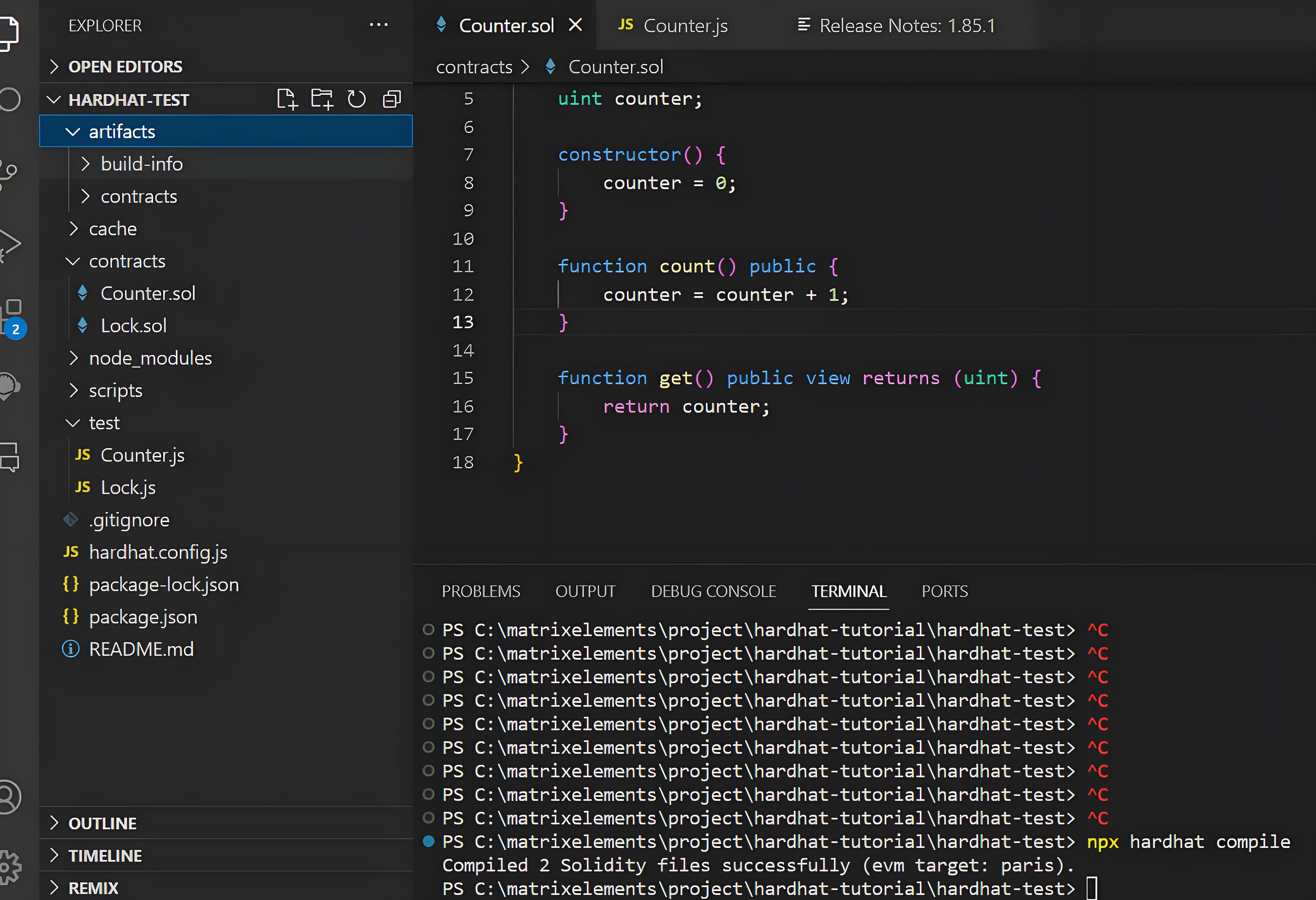Image resolution: width=1316 pixels, height=900 pixels.
Task: Click 'Compiled 2 Solidity files successfully' output
Action: pos(758,865)
